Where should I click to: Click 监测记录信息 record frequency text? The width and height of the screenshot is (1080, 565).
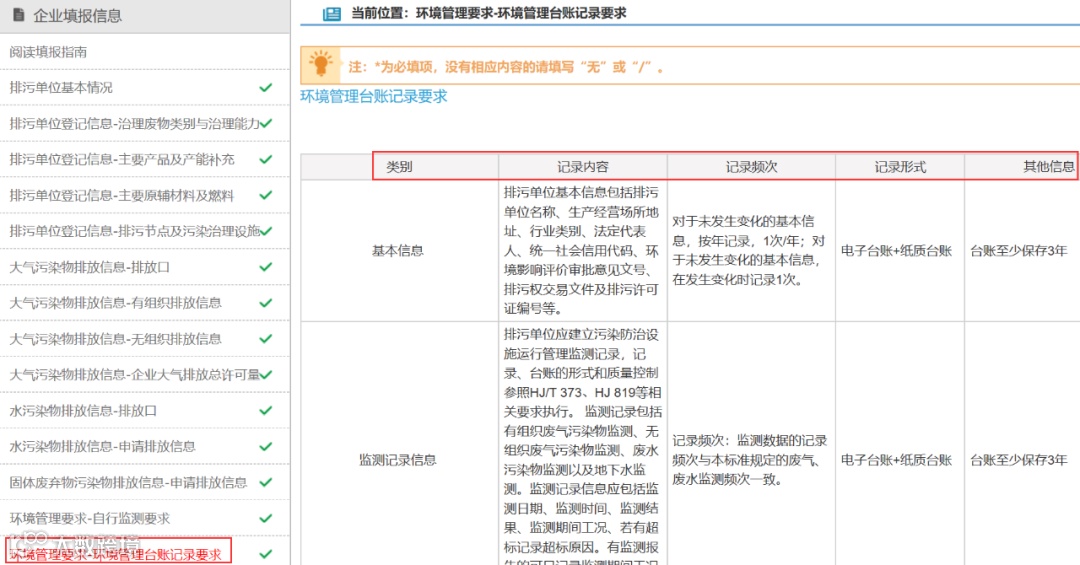[x=749, y=460]
